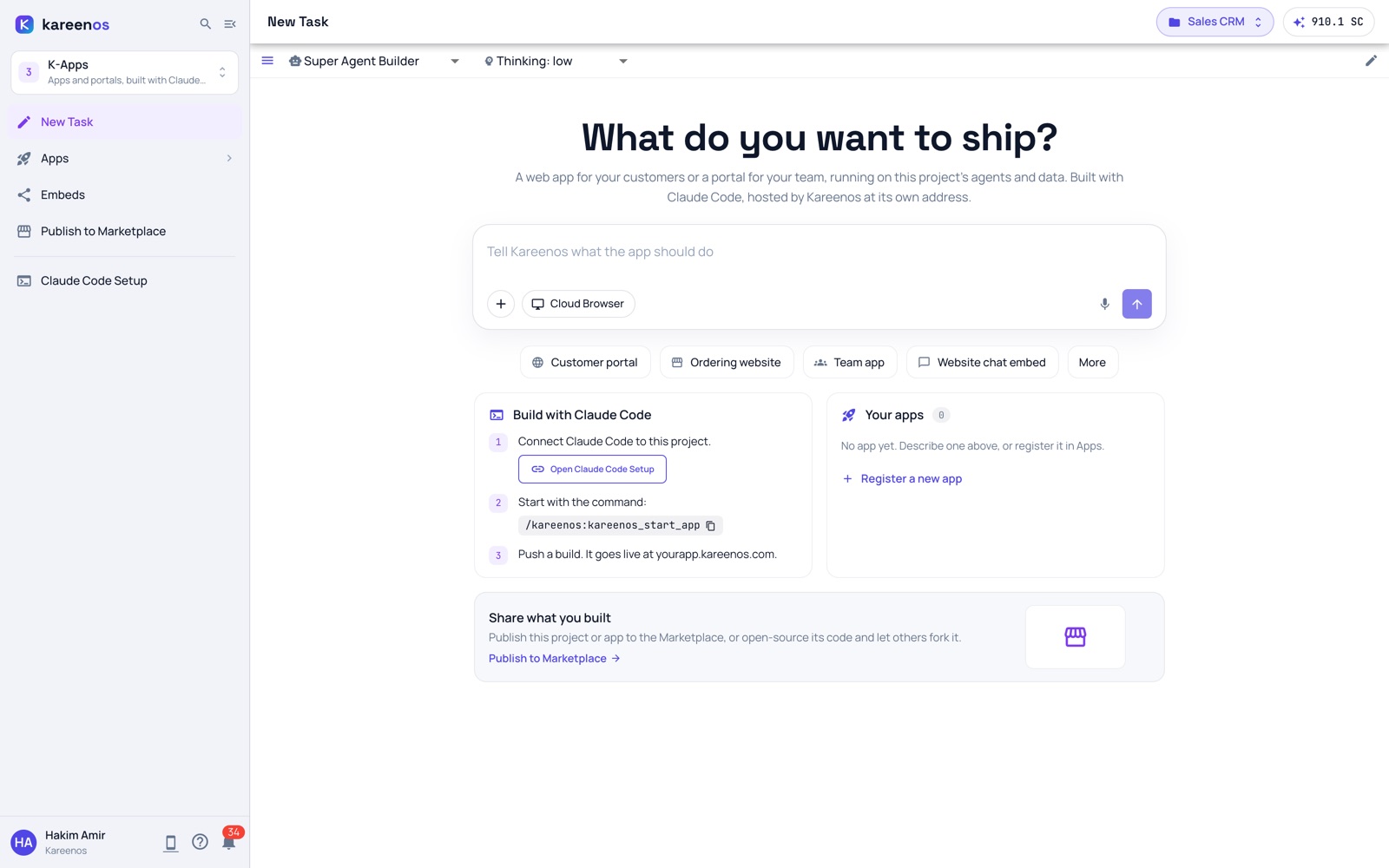Choose the Website chat embed suggestion
1389x868 pixels.
[982, 362]
